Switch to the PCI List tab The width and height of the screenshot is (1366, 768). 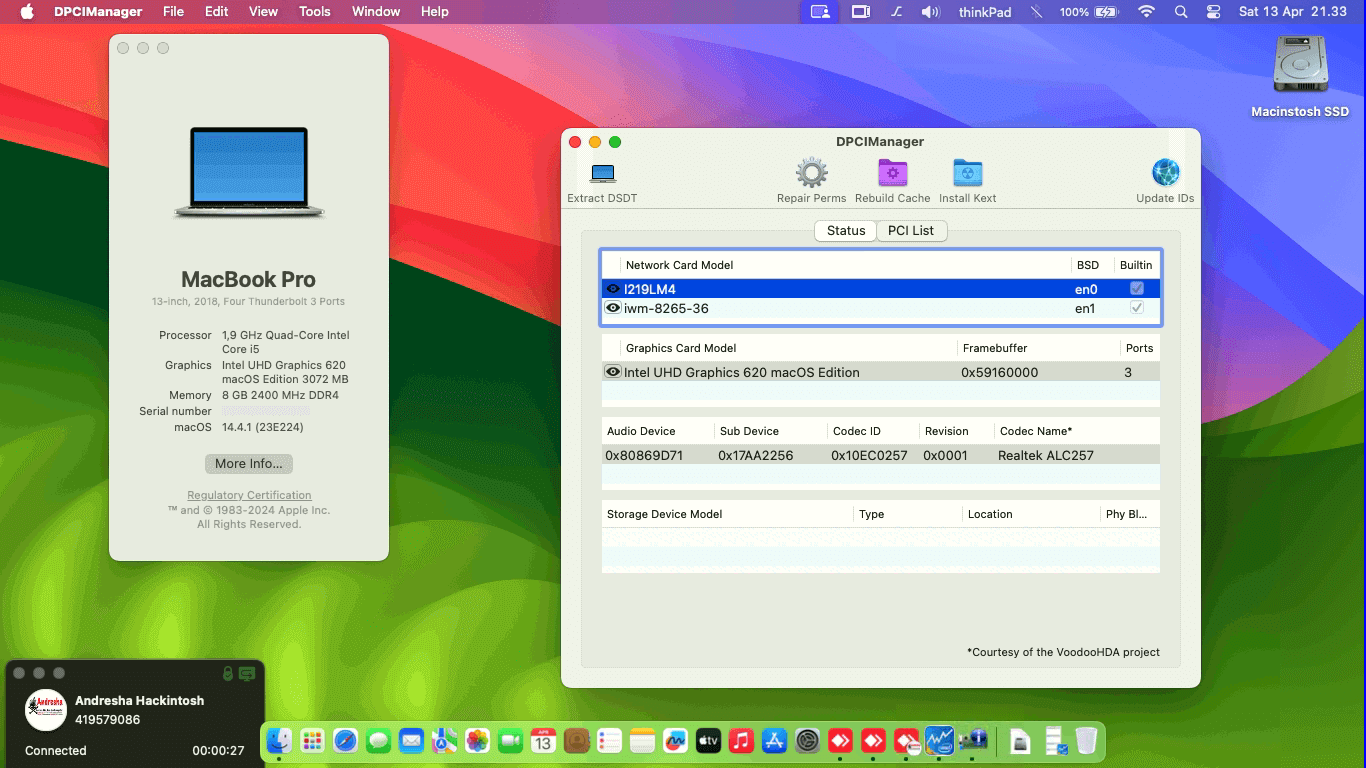(911, 230)
